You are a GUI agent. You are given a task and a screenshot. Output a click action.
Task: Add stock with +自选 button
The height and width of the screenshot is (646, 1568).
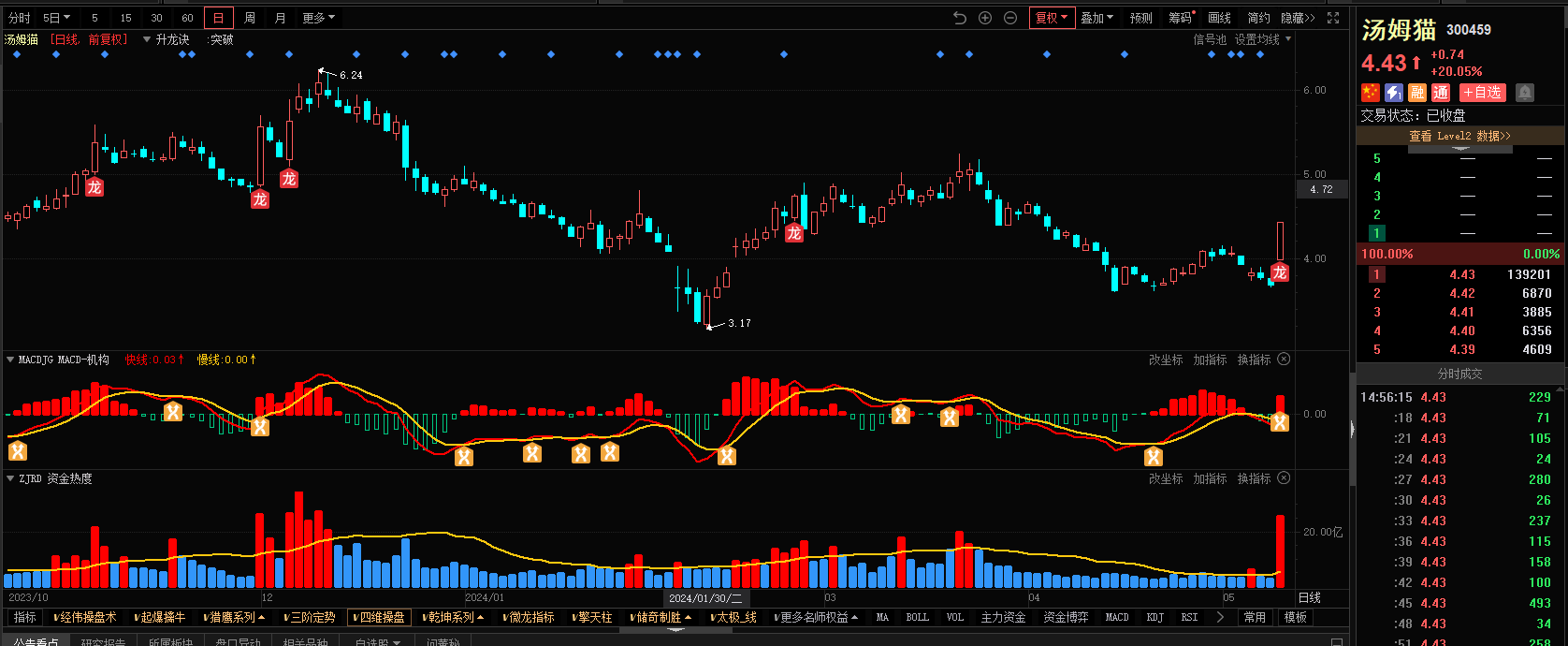[x=1483, y=93]
